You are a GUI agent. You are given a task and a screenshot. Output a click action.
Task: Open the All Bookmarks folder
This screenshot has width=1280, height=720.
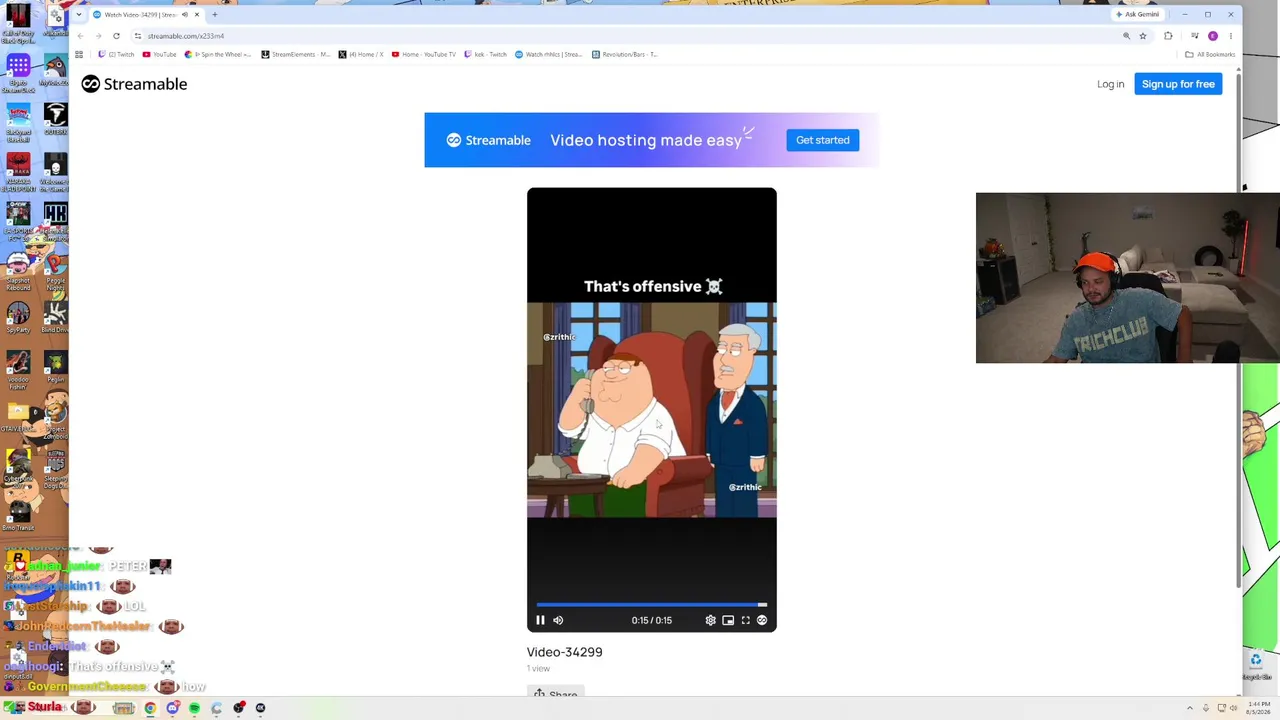point(1210,54)
